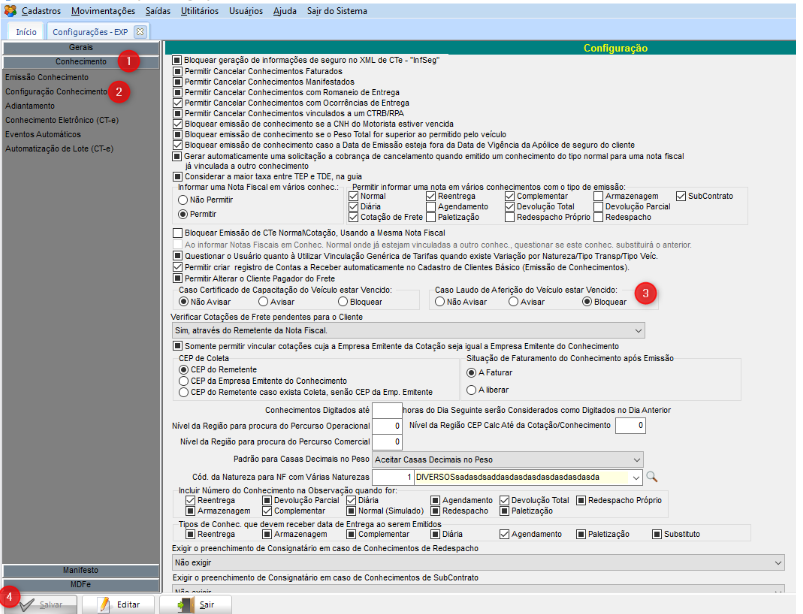Select A liberar faturamento situation
Viewport: 803px width, 614px height.
(472, 390)
